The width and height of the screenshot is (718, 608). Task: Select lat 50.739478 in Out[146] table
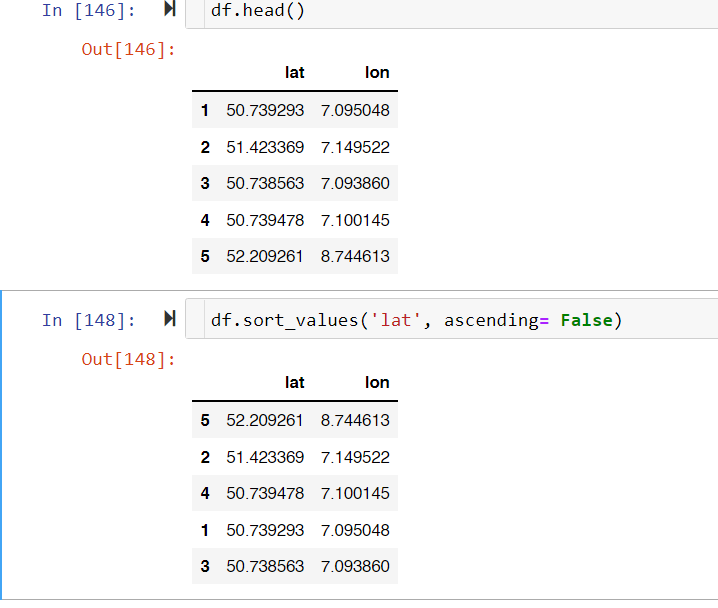(x=265, y=220)
